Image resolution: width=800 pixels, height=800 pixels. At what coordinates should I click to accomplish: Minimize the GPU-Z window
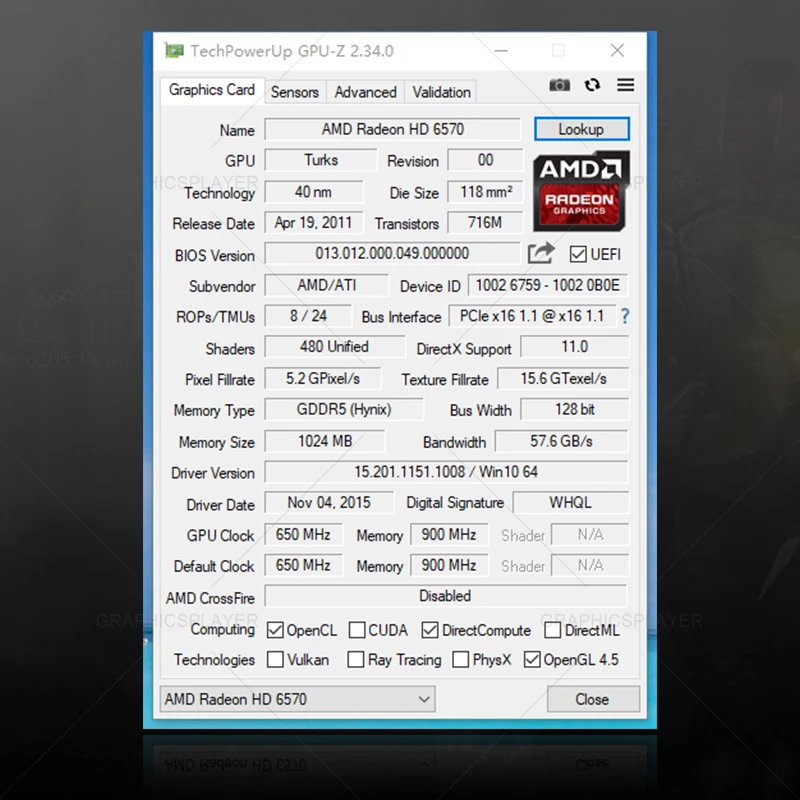(501, 51)
